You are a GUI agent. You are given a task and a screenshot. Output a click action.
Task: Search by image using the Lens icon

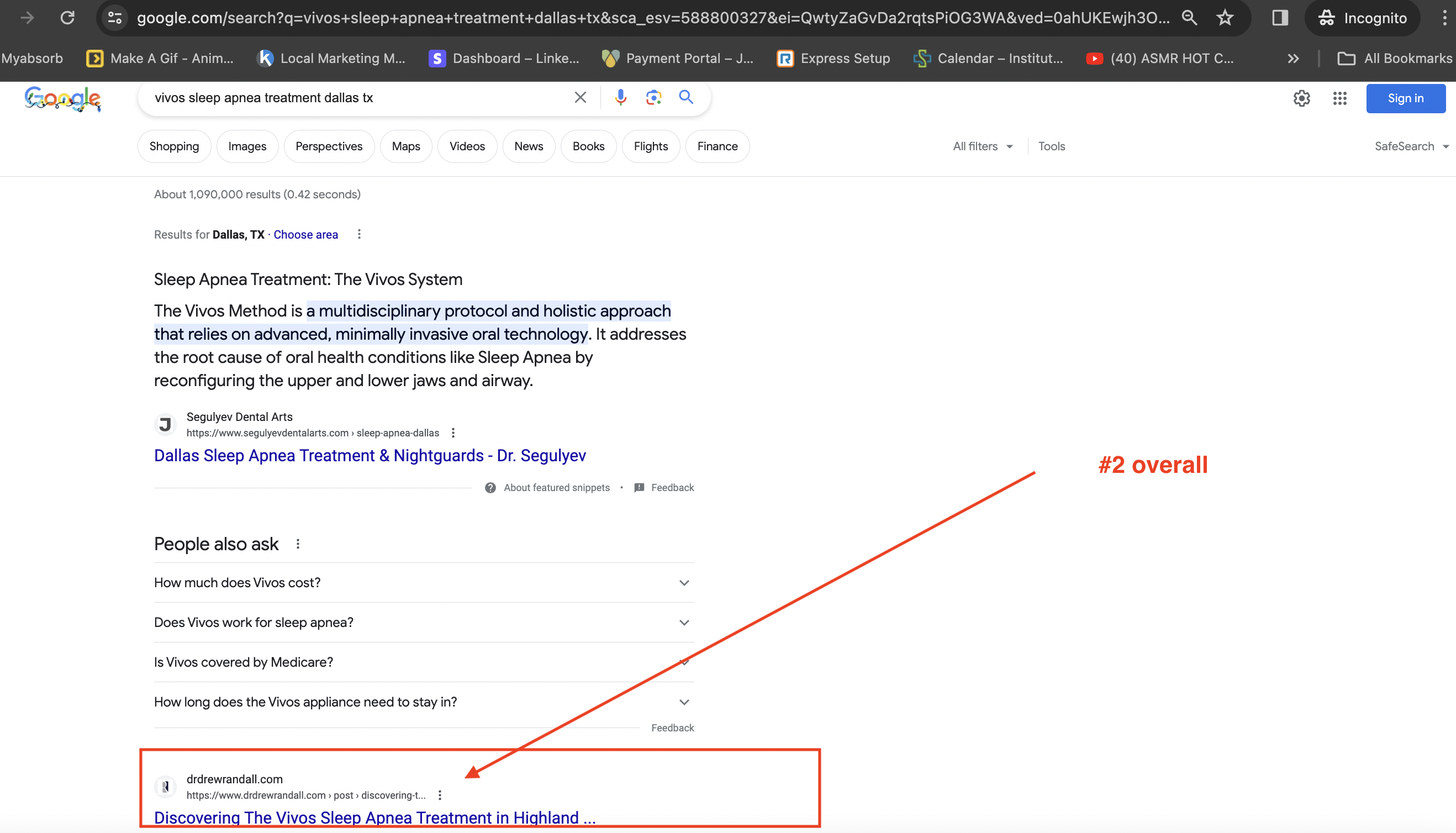pyautogui.click(x=653, y=97)
